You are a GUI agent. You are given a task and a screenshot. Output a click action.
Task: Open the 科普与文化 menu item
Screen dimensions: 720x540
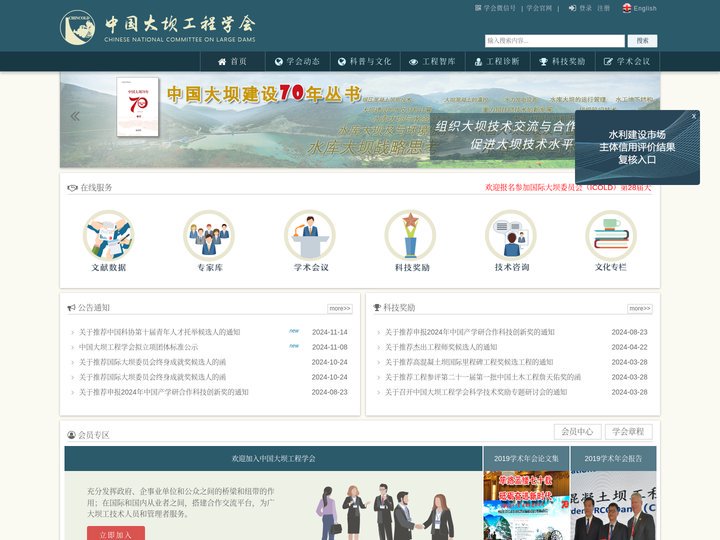click(x=365, y=62)
